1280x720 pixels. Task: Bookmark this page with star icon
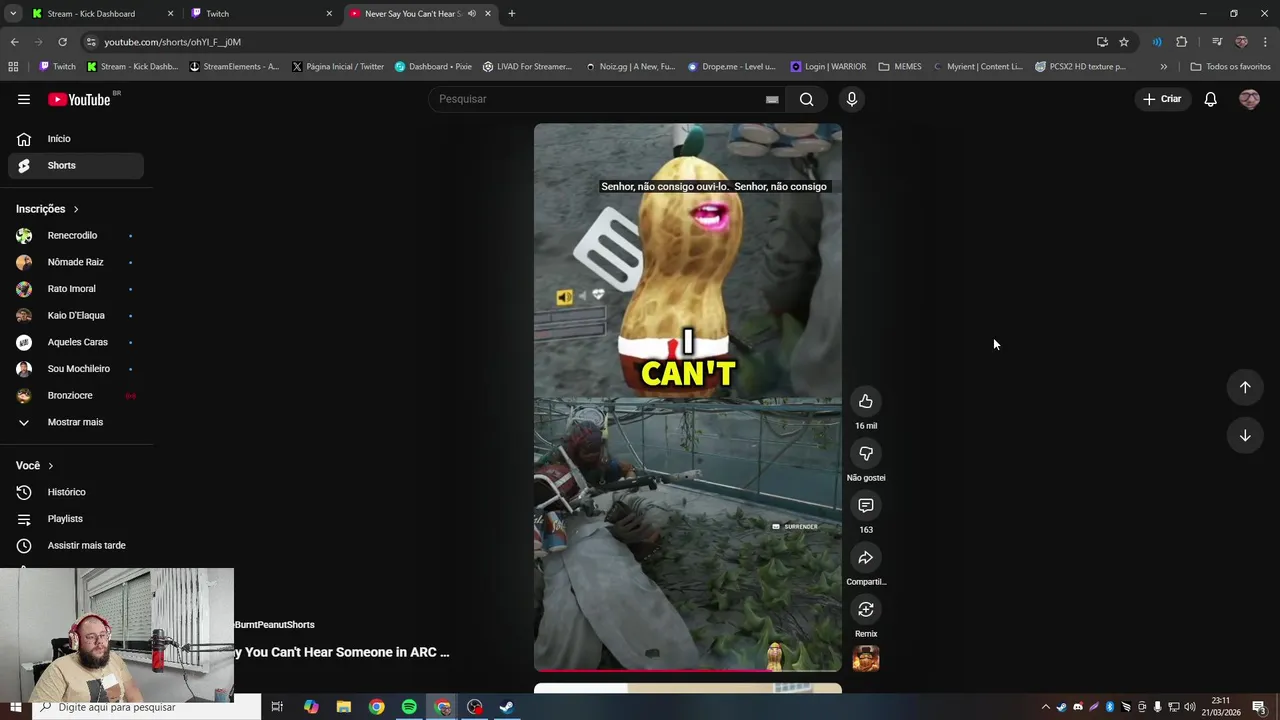1124,42
